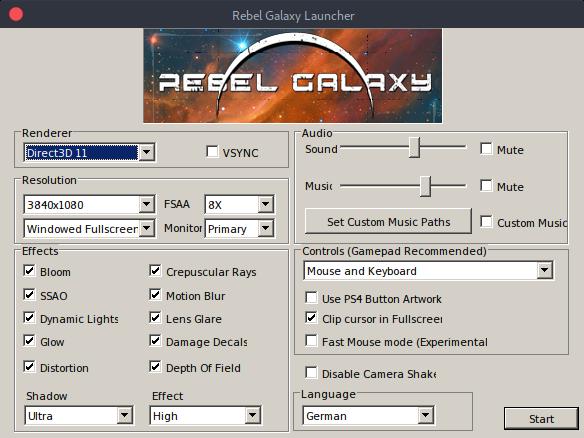584x438 pixels.
Task: Open the Renderer dropdown showing Direct3D 11
Action: pos(89,153)
